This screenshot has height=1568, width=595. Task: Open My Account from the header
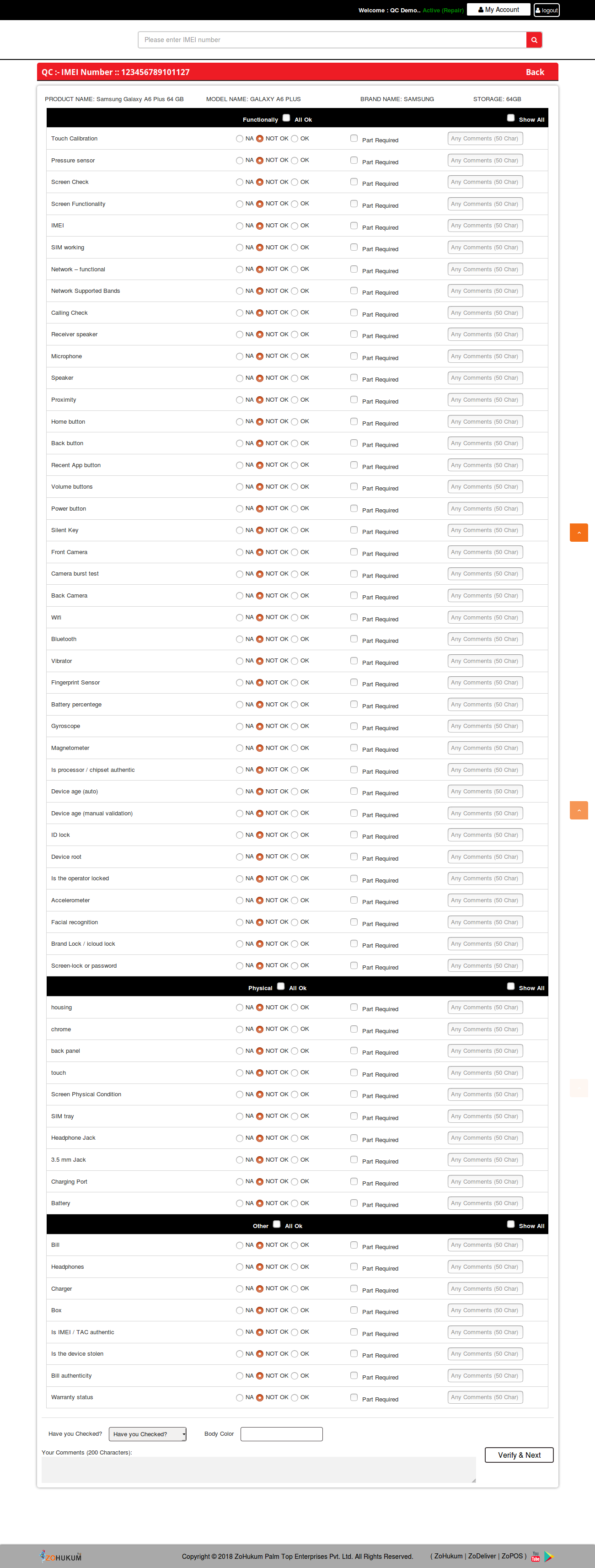pos(498,10)
